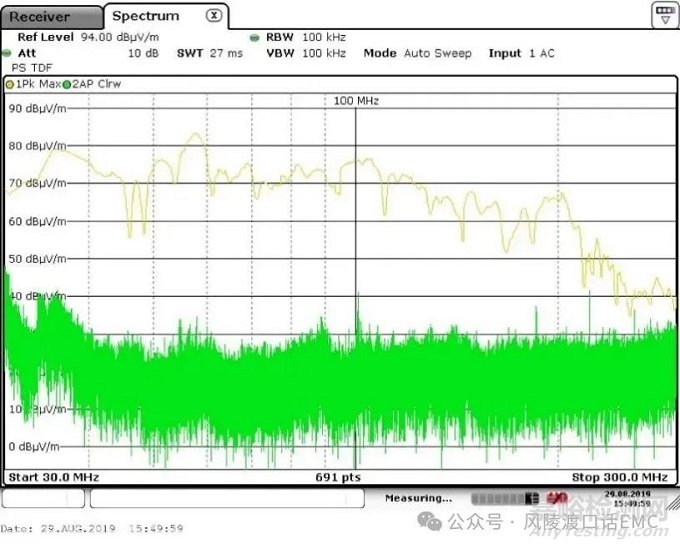The width and height of the screenshot is (680, 549).
Task: Click the Input 1 AC setting
Action: [521, 53]
